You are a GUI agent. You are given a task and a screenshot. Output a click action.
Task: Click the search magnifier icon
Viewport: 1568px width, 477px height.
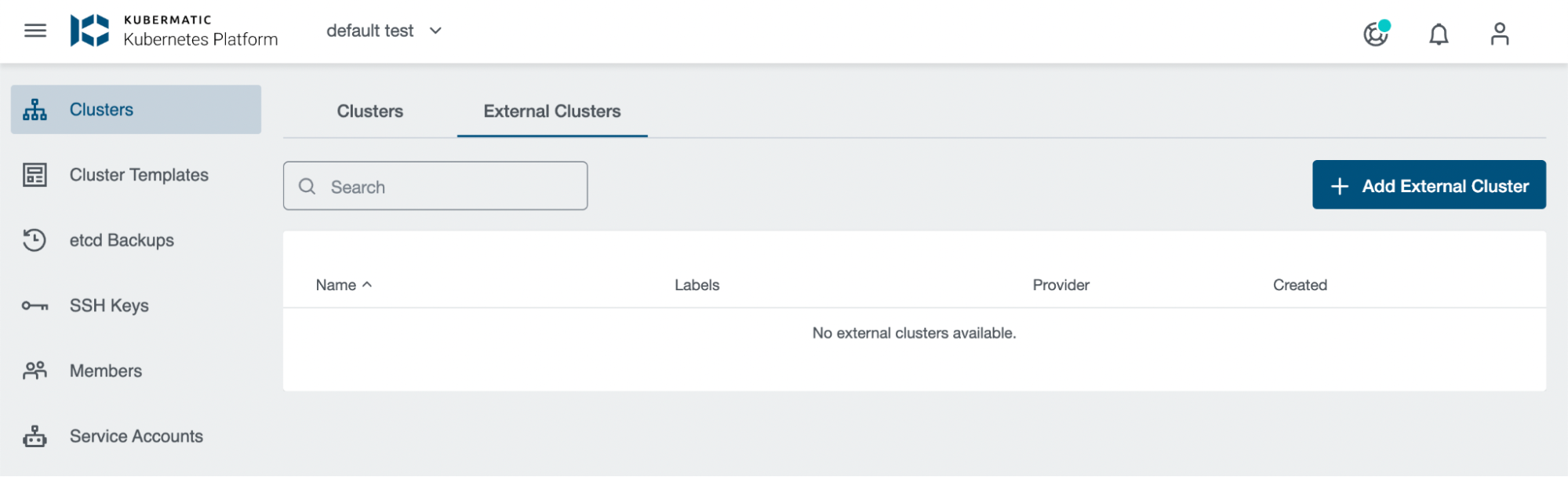pyautogui.click(x=307, y=186)
